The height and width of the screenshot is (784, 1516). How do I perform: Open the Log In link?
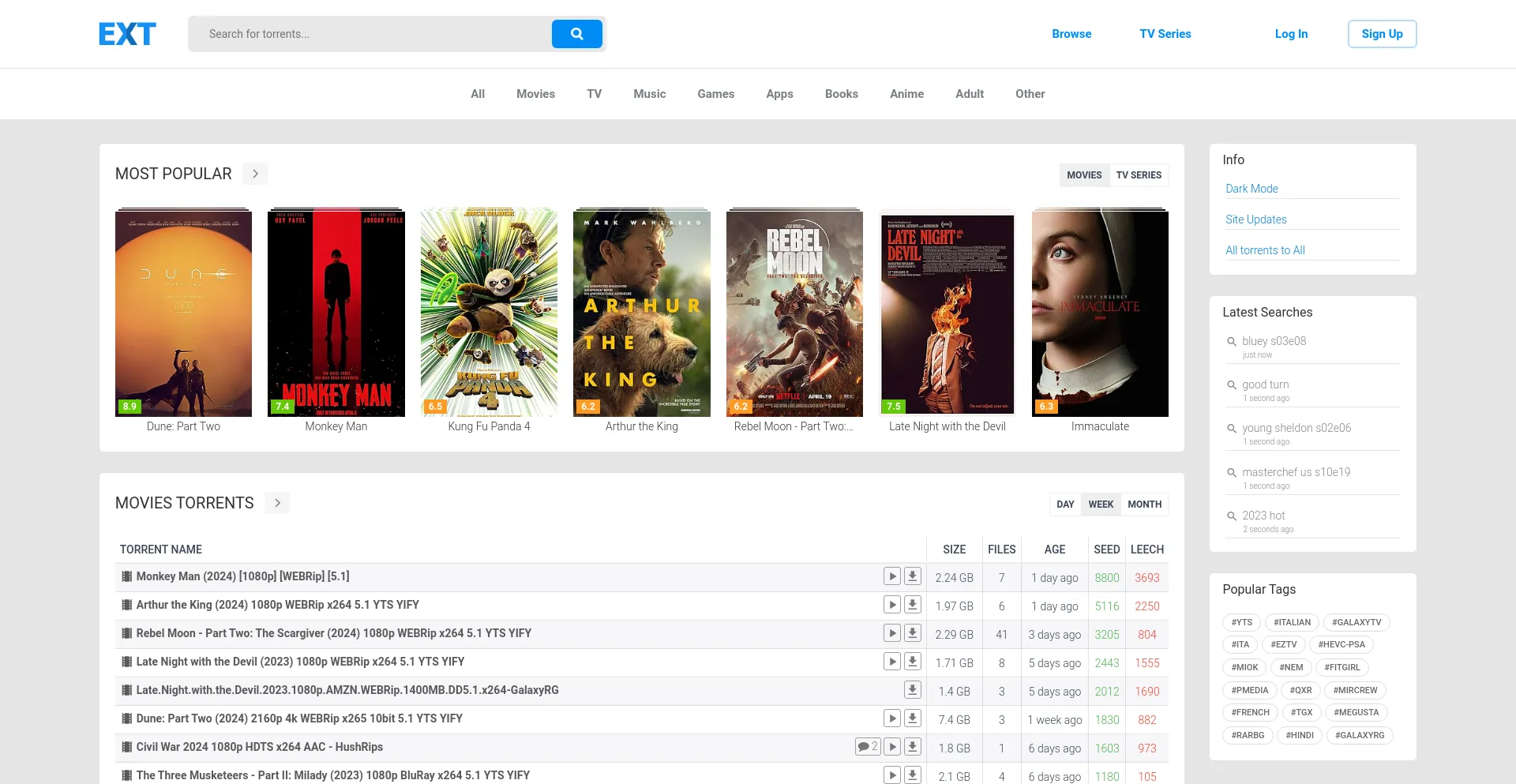tap(1291, 34)
